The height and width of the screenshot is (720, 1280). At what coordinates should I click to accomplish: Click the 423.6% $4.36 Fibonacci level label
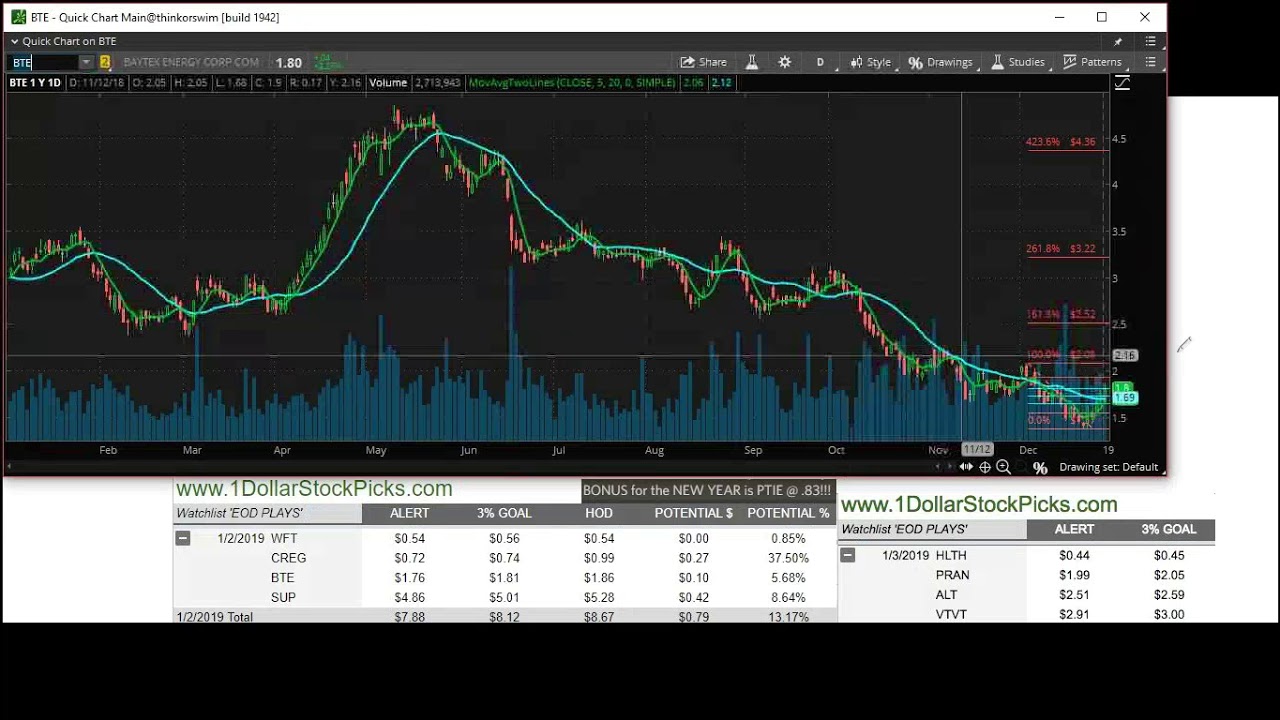pos(1061,142)
